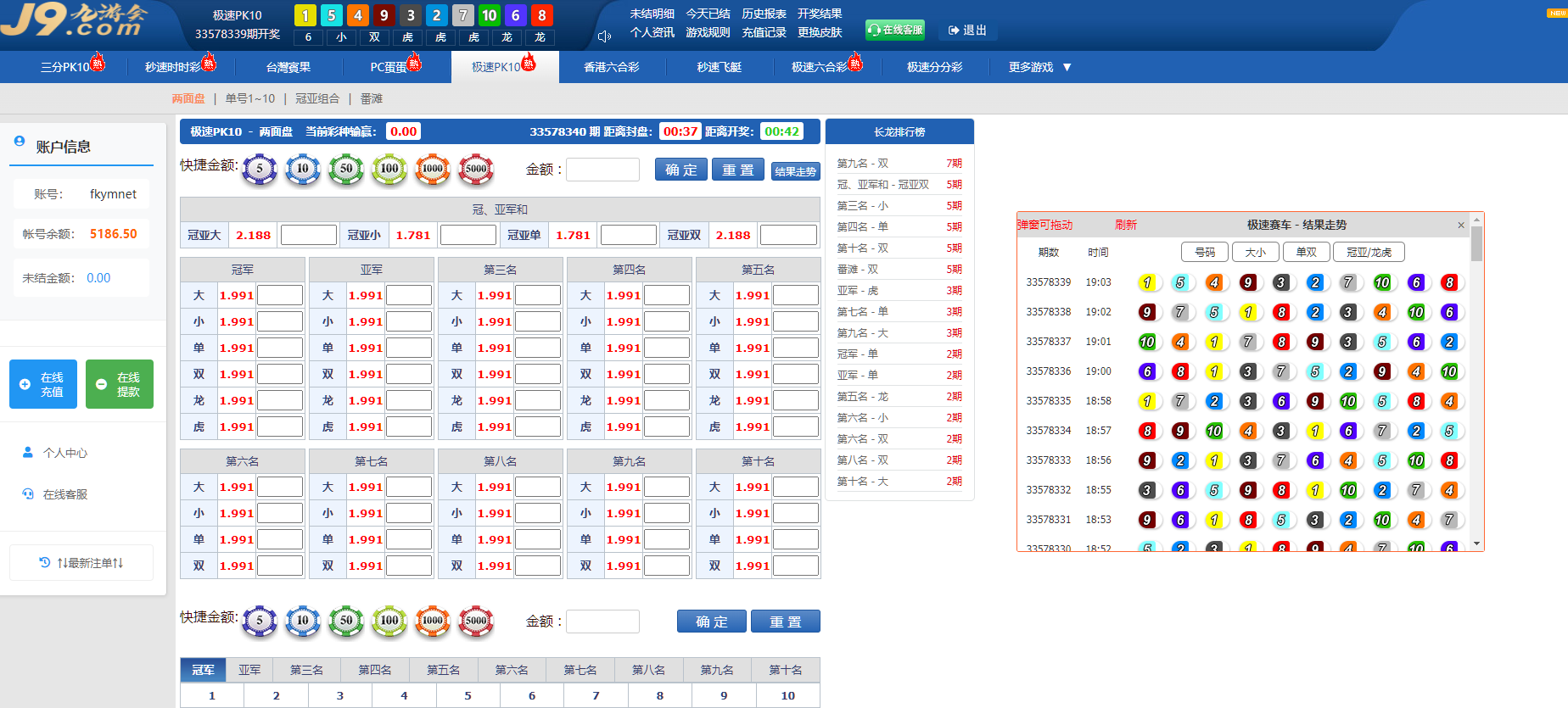1568x708 pixels.
Task: Choose the top 5000 quick-amount chip
Action: point(476,169)
